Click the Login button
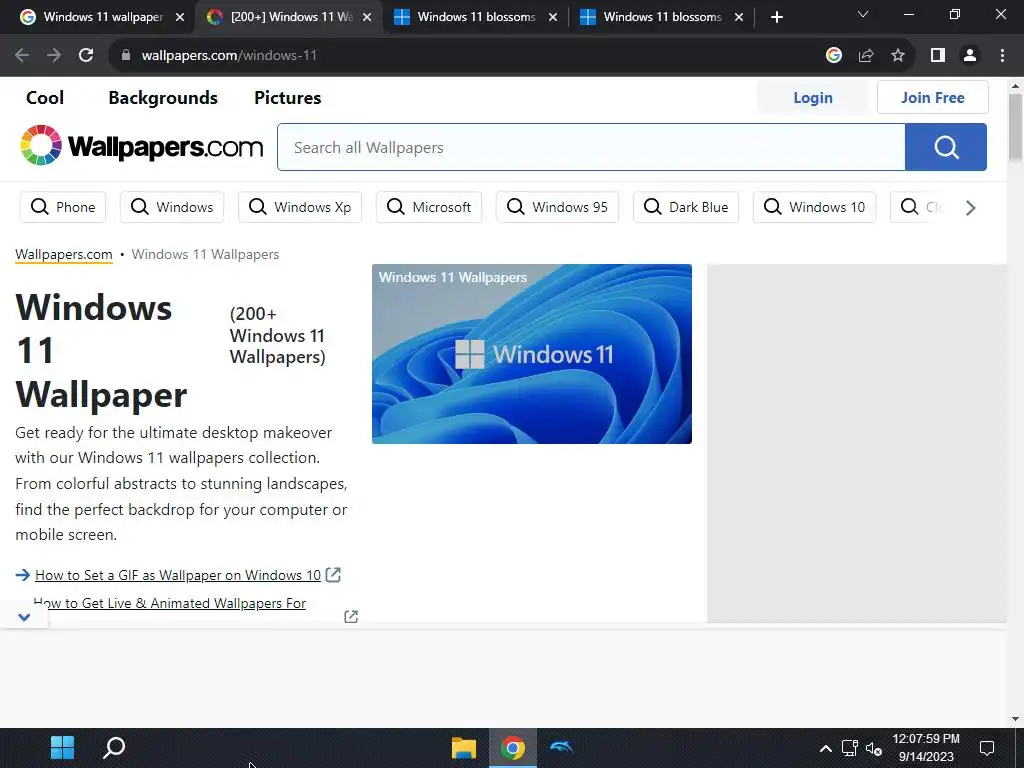 pyautogui.click(x=812, y=97)
